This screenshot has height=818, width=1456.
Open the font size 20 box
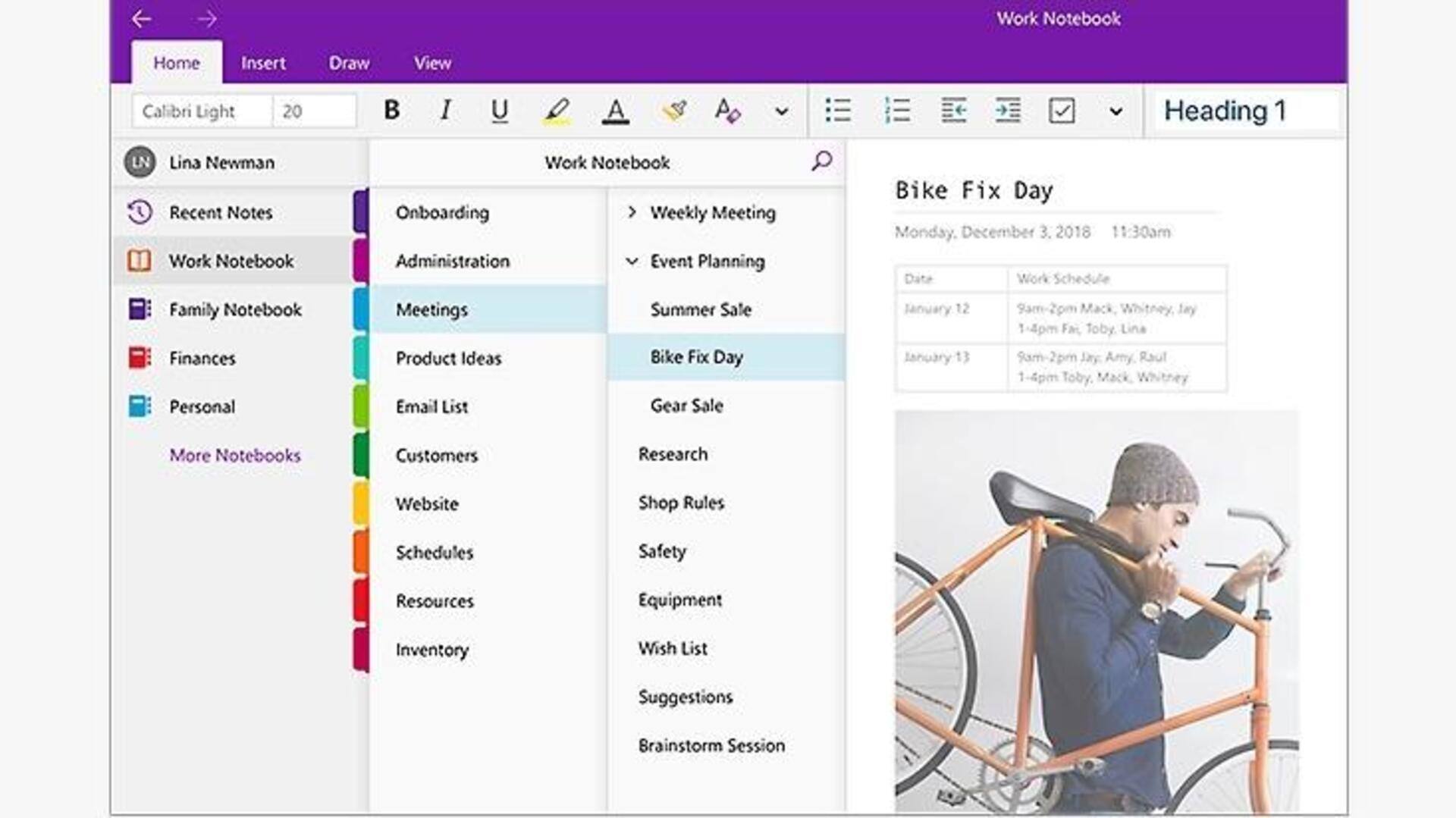tap(315, 111)
